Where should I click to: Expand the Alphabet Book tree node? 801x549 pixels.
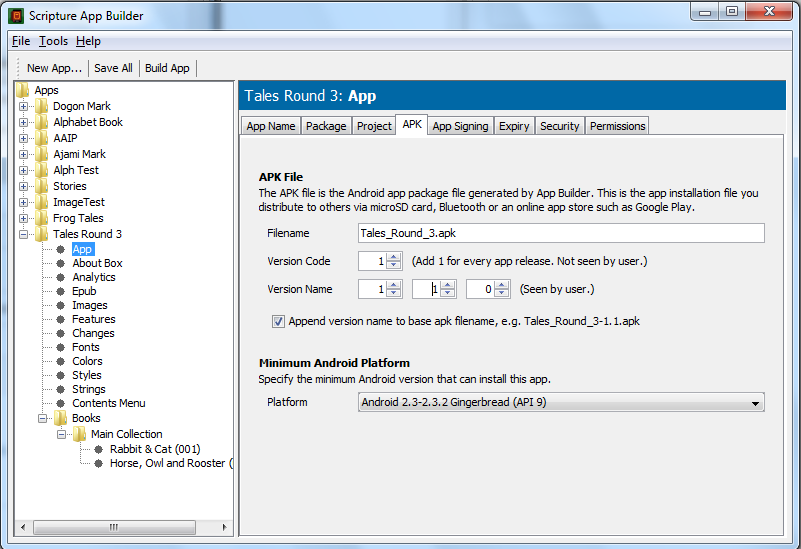[x=24, y=122]
